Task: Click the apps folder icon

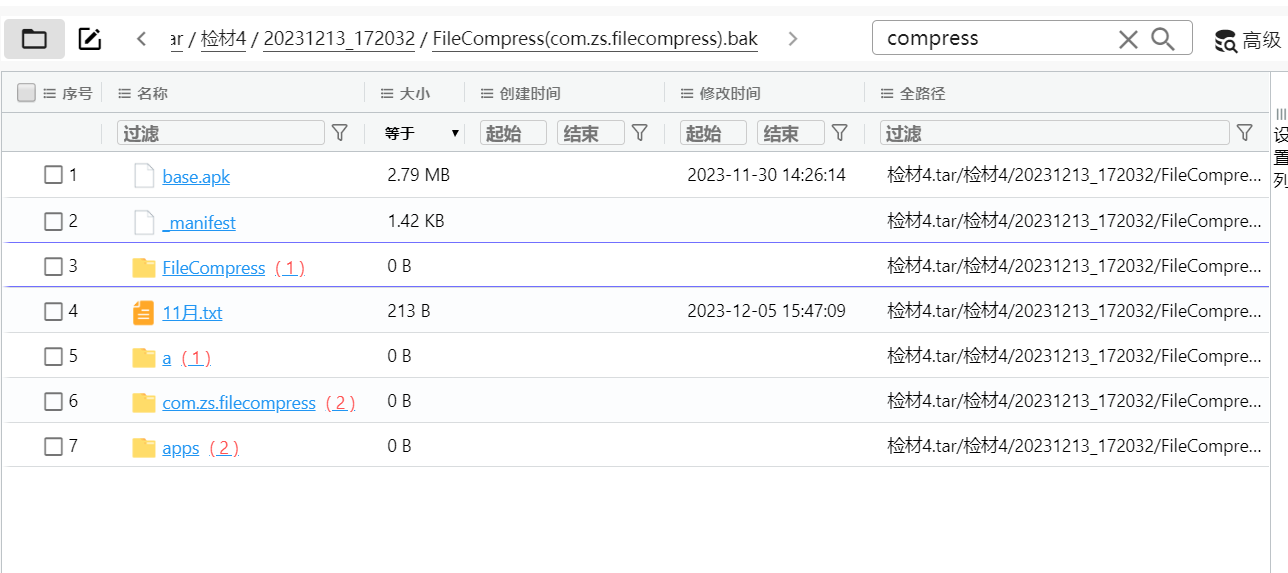Action: tap(144, 447)
